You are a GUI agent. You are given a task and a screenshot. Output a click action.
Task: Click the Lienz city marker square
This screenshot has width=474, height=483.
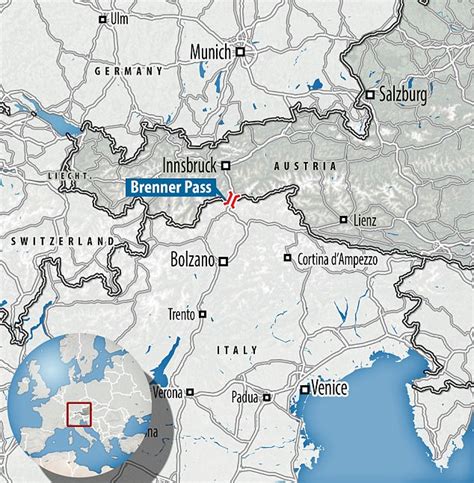click(344, 219)
